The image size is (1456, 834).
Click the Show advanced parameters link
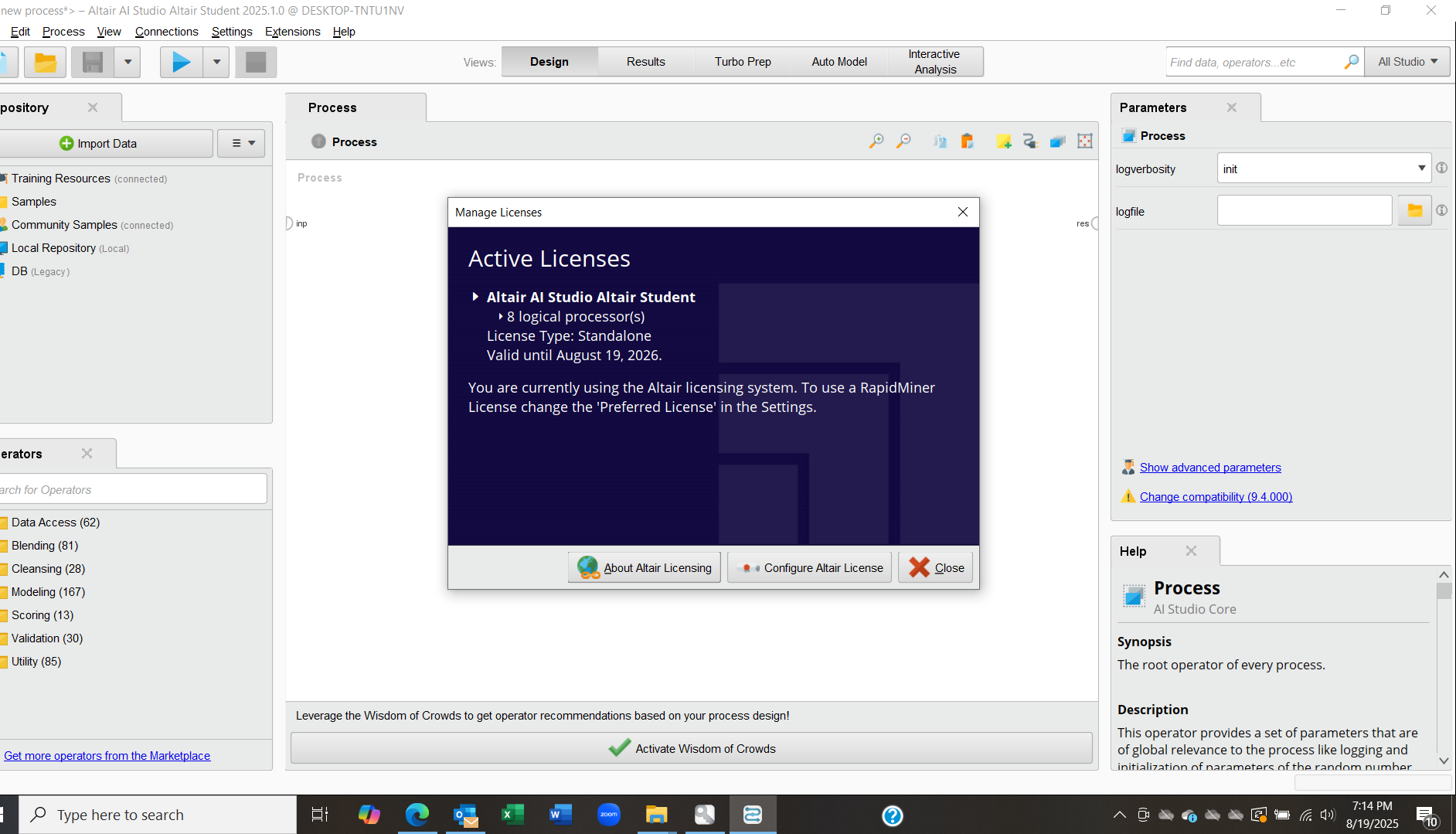[1210, 468]
